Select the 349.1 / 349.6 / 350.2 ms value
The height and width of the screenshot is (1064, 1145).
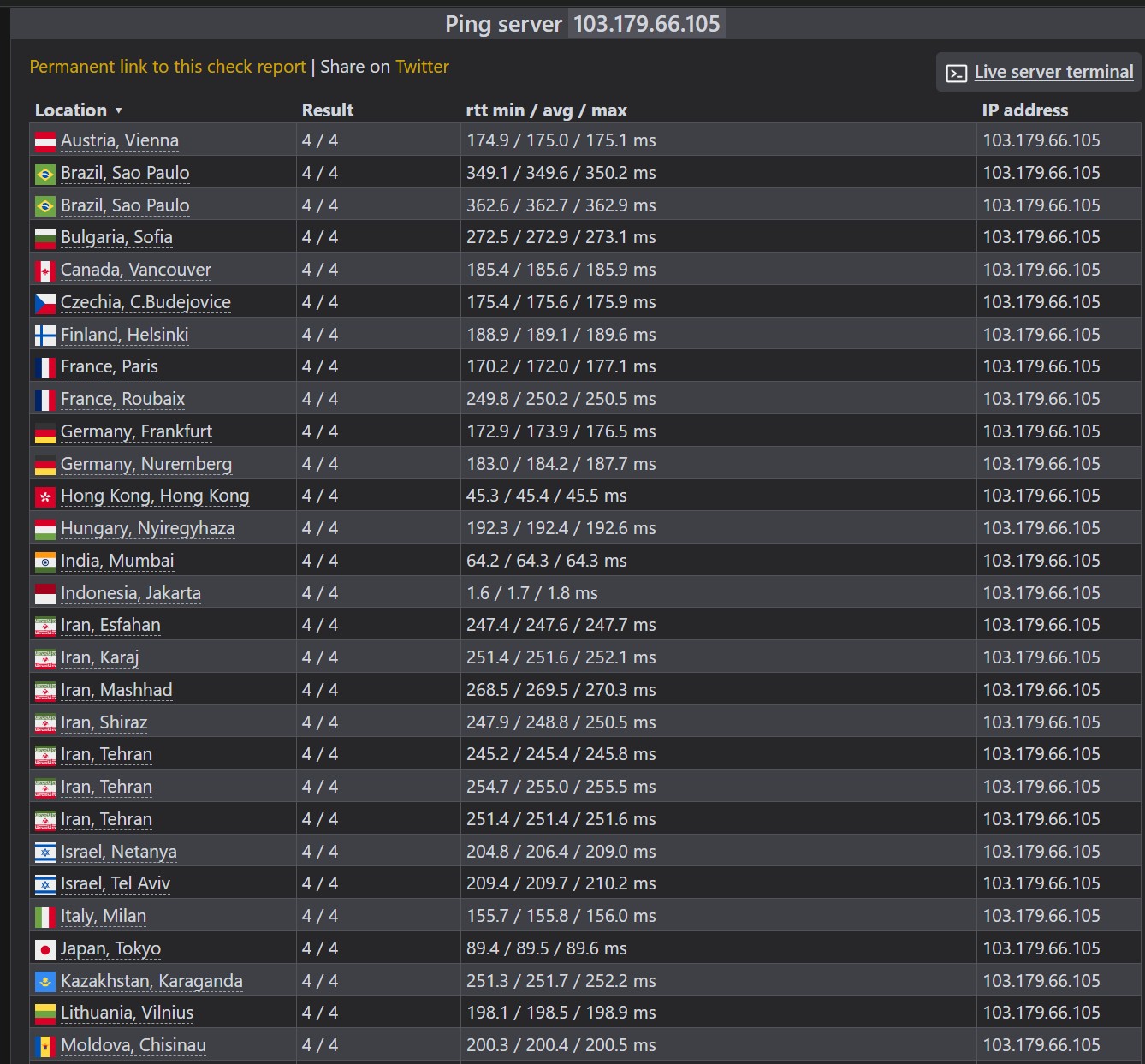pyautogui.click(x=561, y=173)
